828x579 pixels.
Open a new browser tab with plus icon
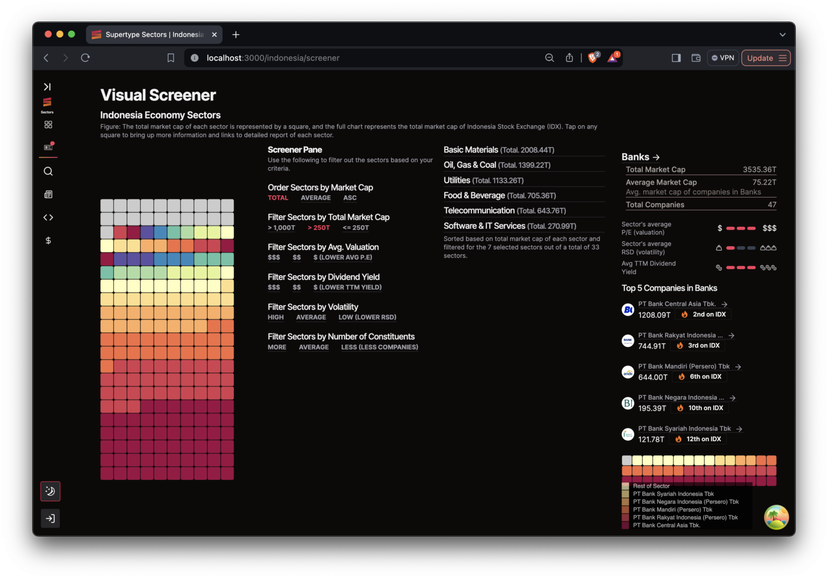pos(236,35)
